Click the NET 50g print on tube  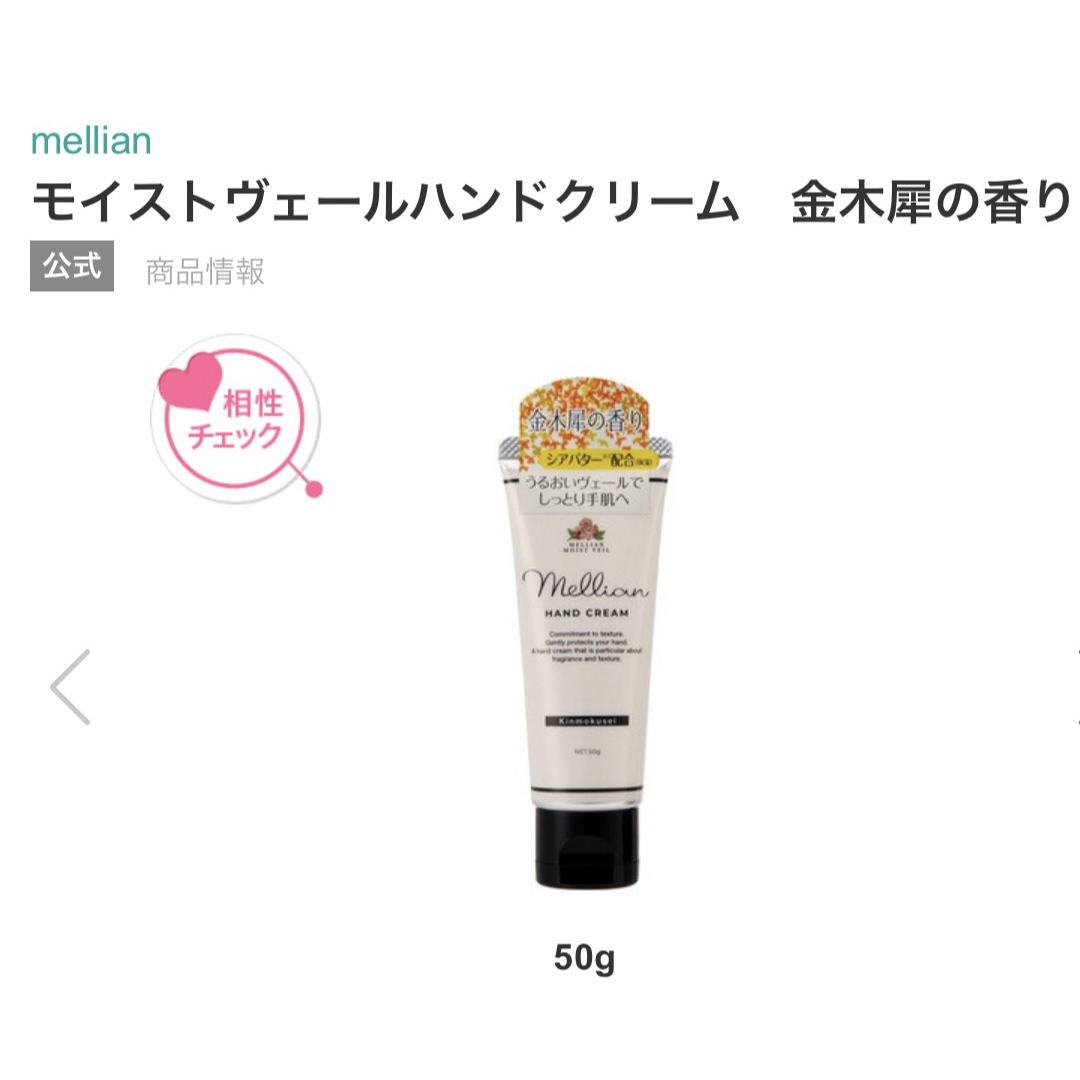(x=587, y=751)
